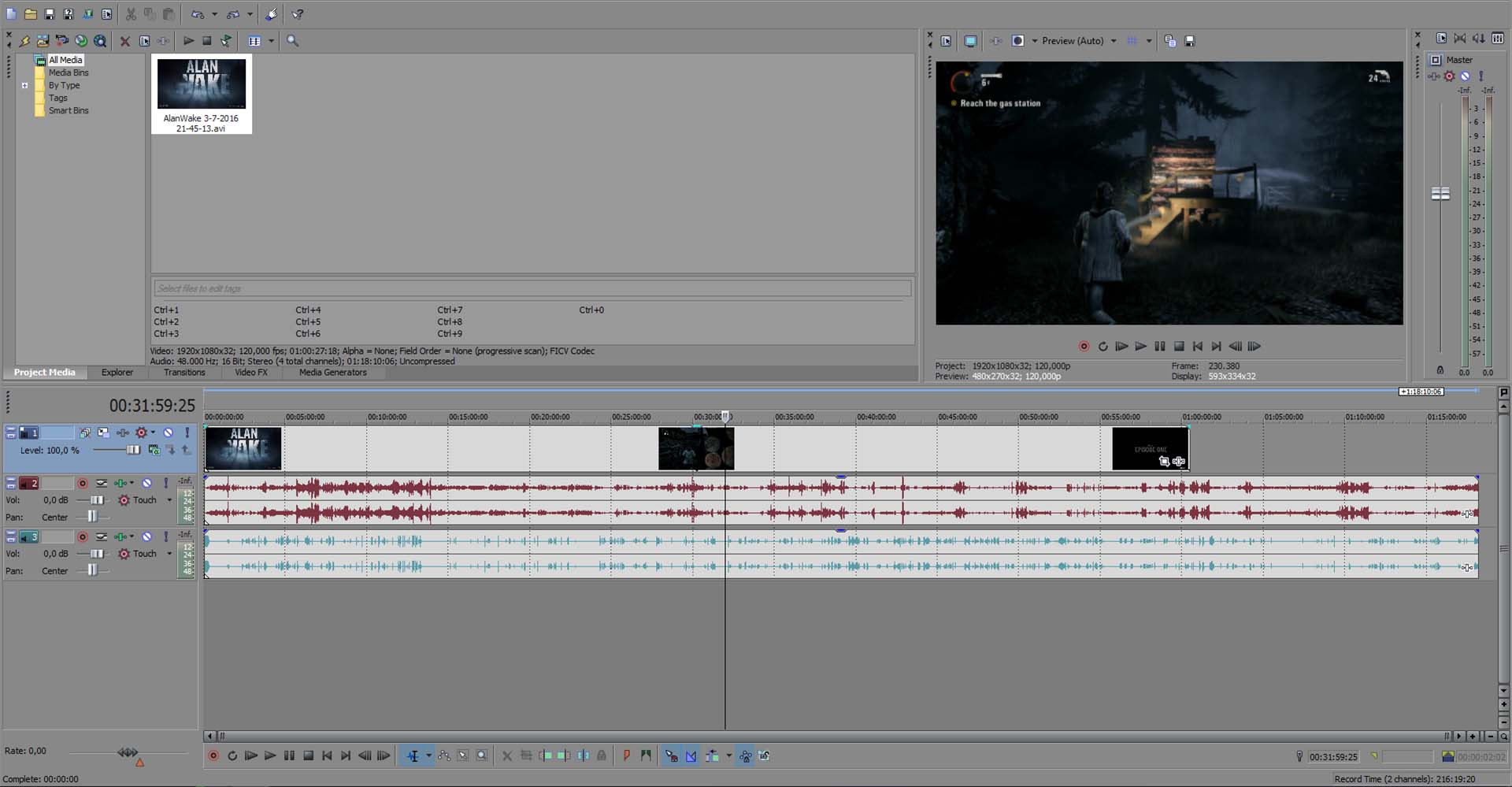
Task: Adjust the Master volume fader
Action: click(x=1440, y=194)
